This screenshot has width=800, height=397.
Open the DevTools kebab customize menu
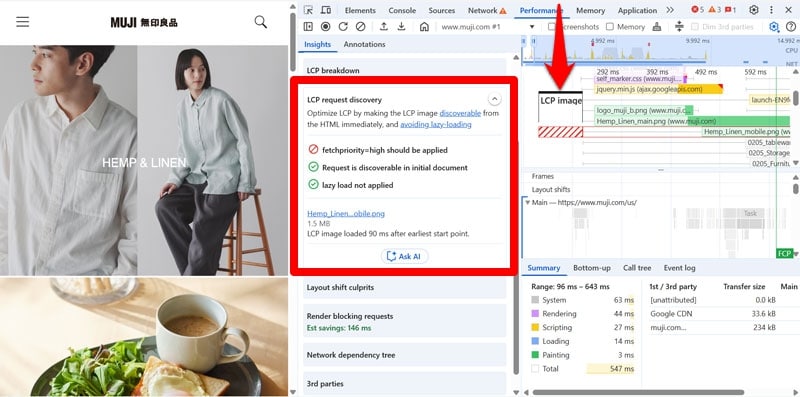[771, 10]
